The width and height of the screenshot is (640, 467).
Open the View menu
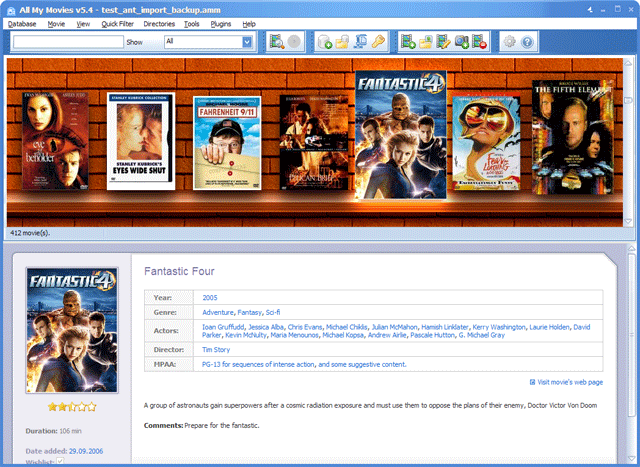[x=83, y=24]
